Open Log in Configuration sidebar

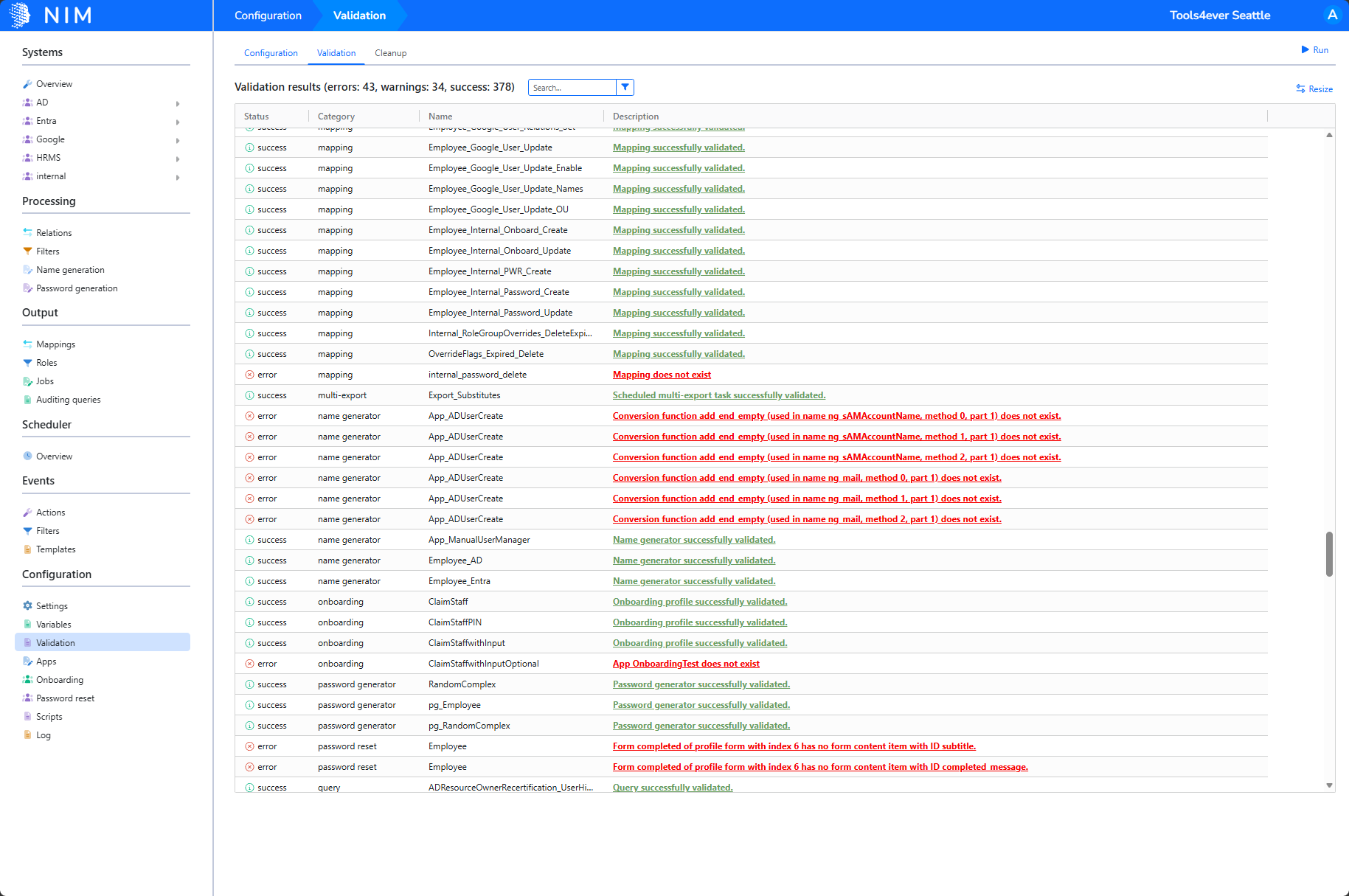[x=44, y=735]
